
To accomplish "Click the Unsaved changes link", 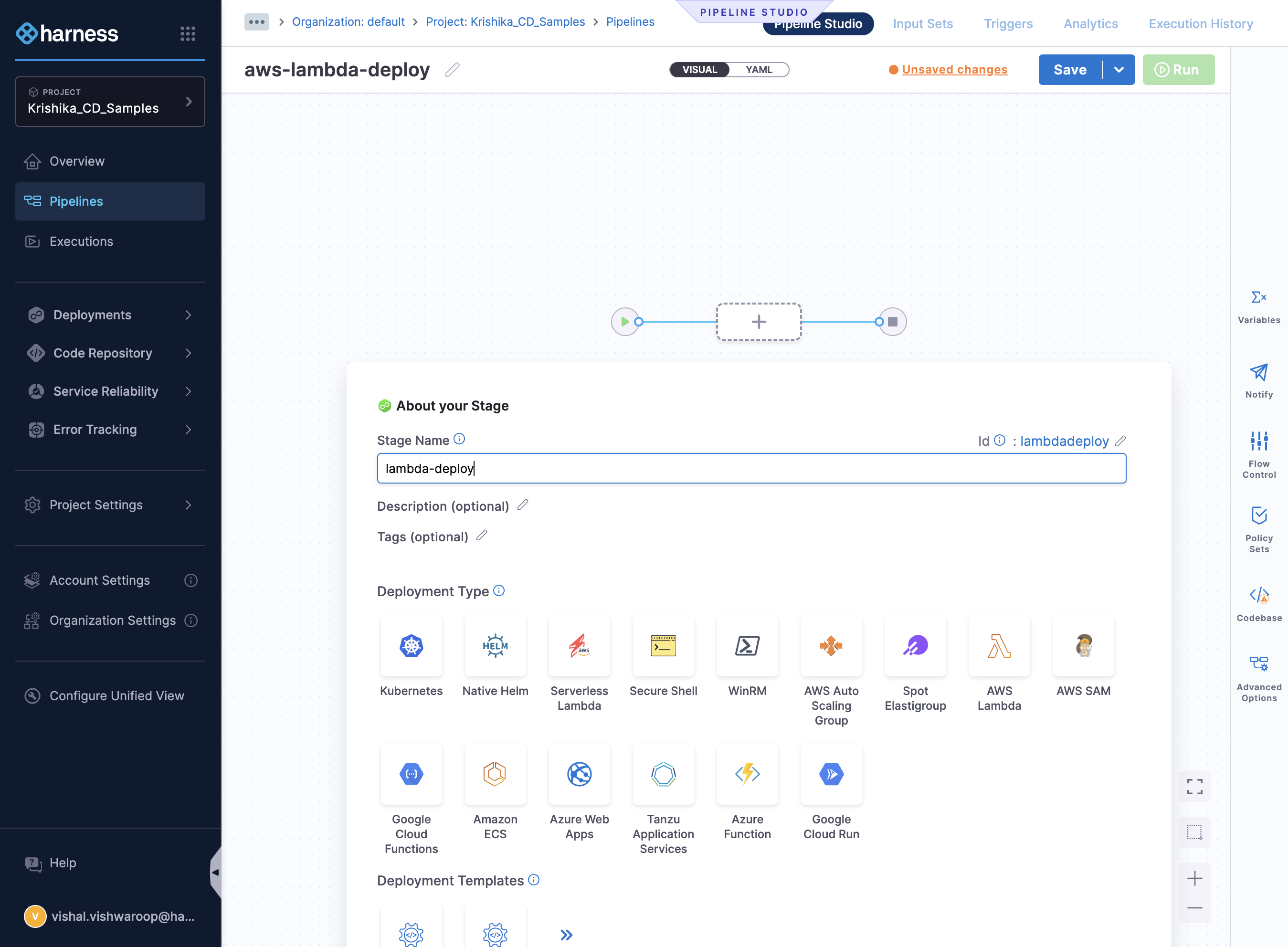I will 954,69.
